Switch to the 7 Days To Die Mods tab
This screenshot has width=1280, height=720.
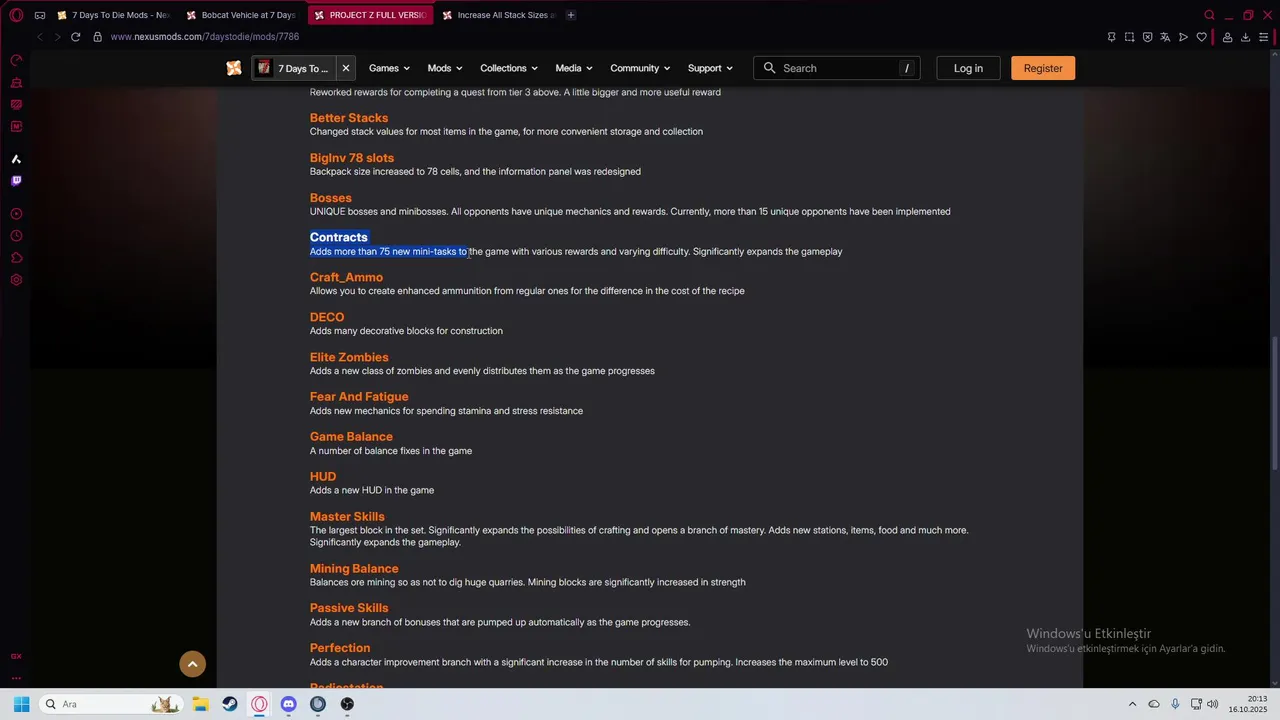click(114, 15)
